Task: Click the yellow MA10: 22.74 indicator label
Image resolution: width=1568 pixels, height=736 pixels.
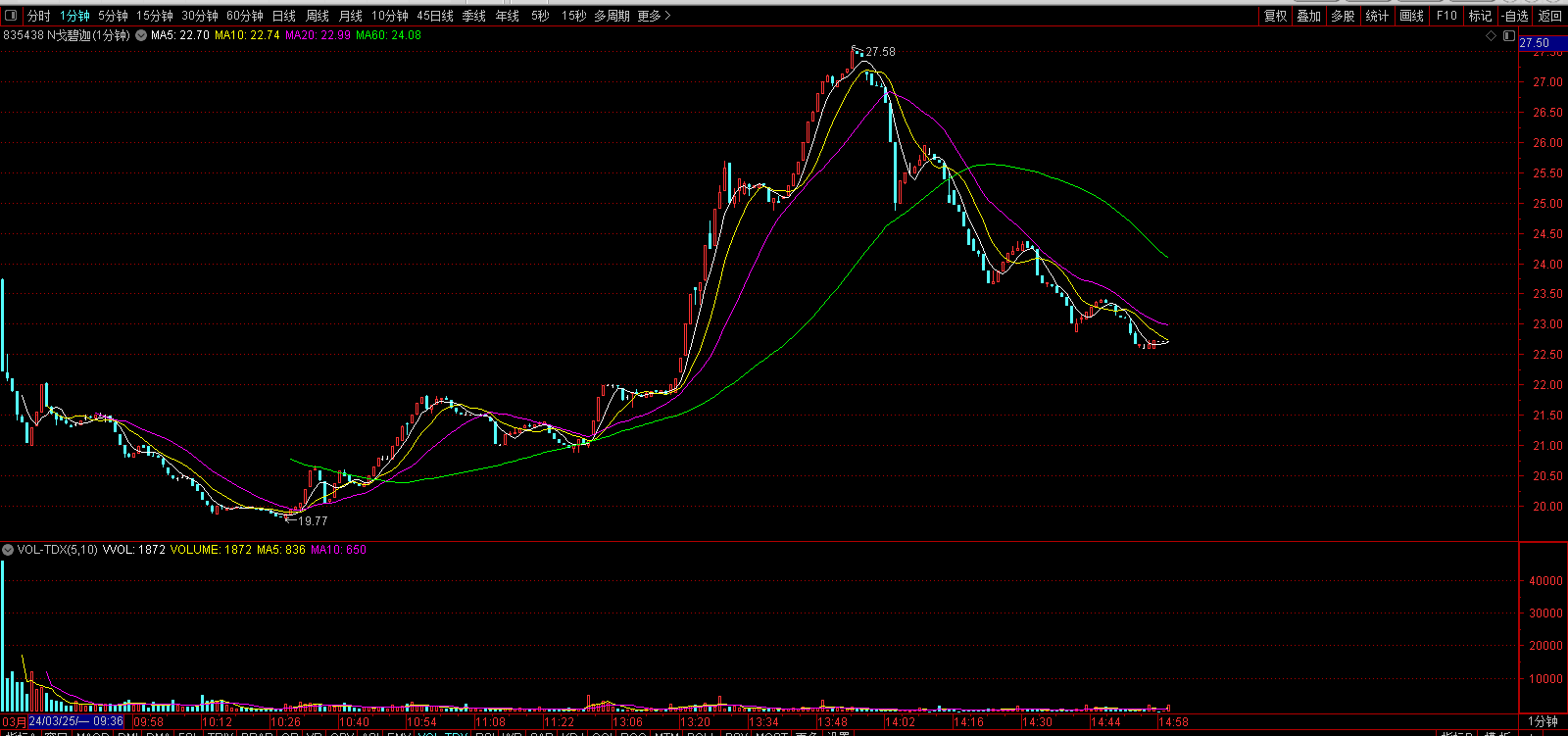Action: pyautogui.click(x=247, y=35)
